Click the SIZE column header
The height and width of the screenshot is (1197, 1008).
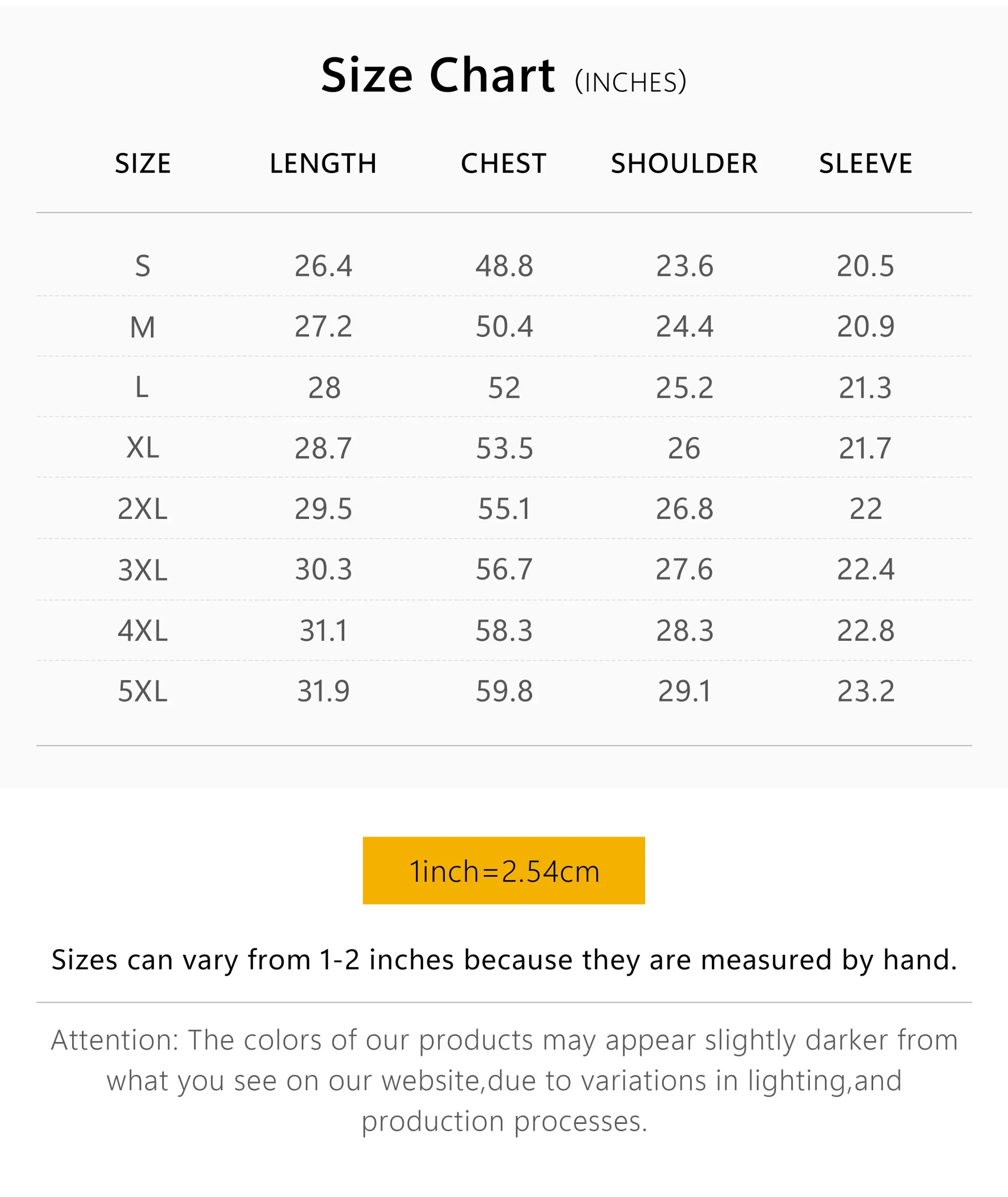(143, 164)
